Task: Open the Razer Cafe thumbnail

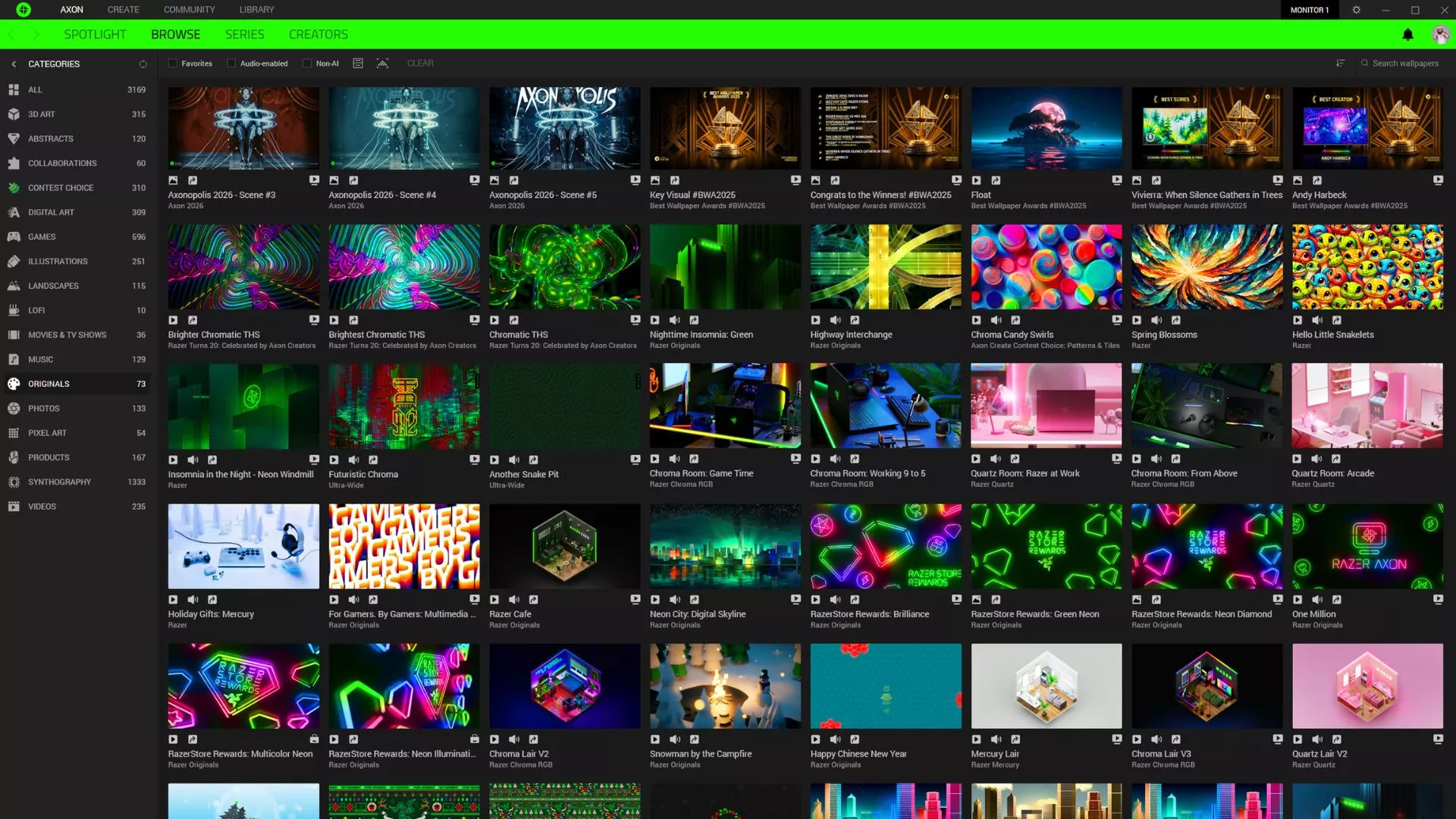Action: click(564, 546)
